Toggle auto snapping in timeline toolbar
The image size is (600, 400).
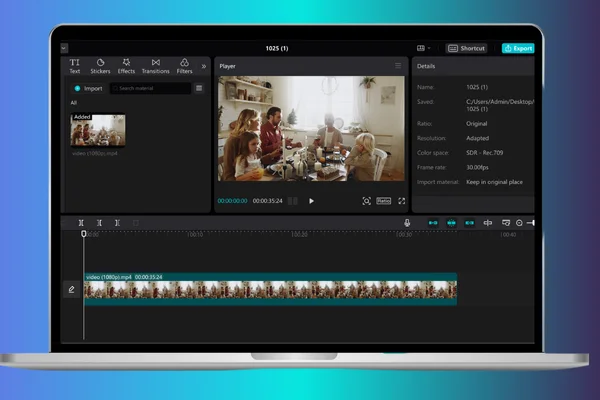(452, 223)
